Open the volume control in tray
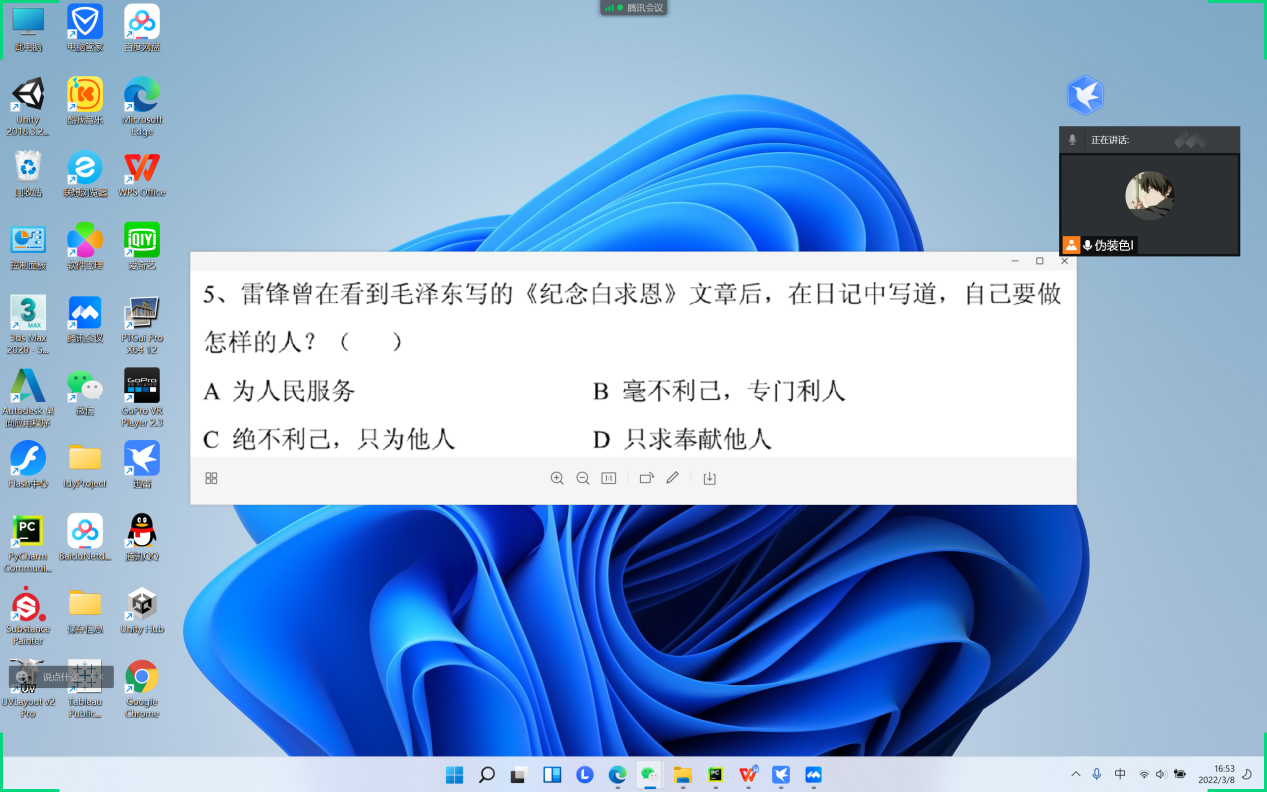The width and height of the screenshot is (1267, 792). coord(1161,774)
